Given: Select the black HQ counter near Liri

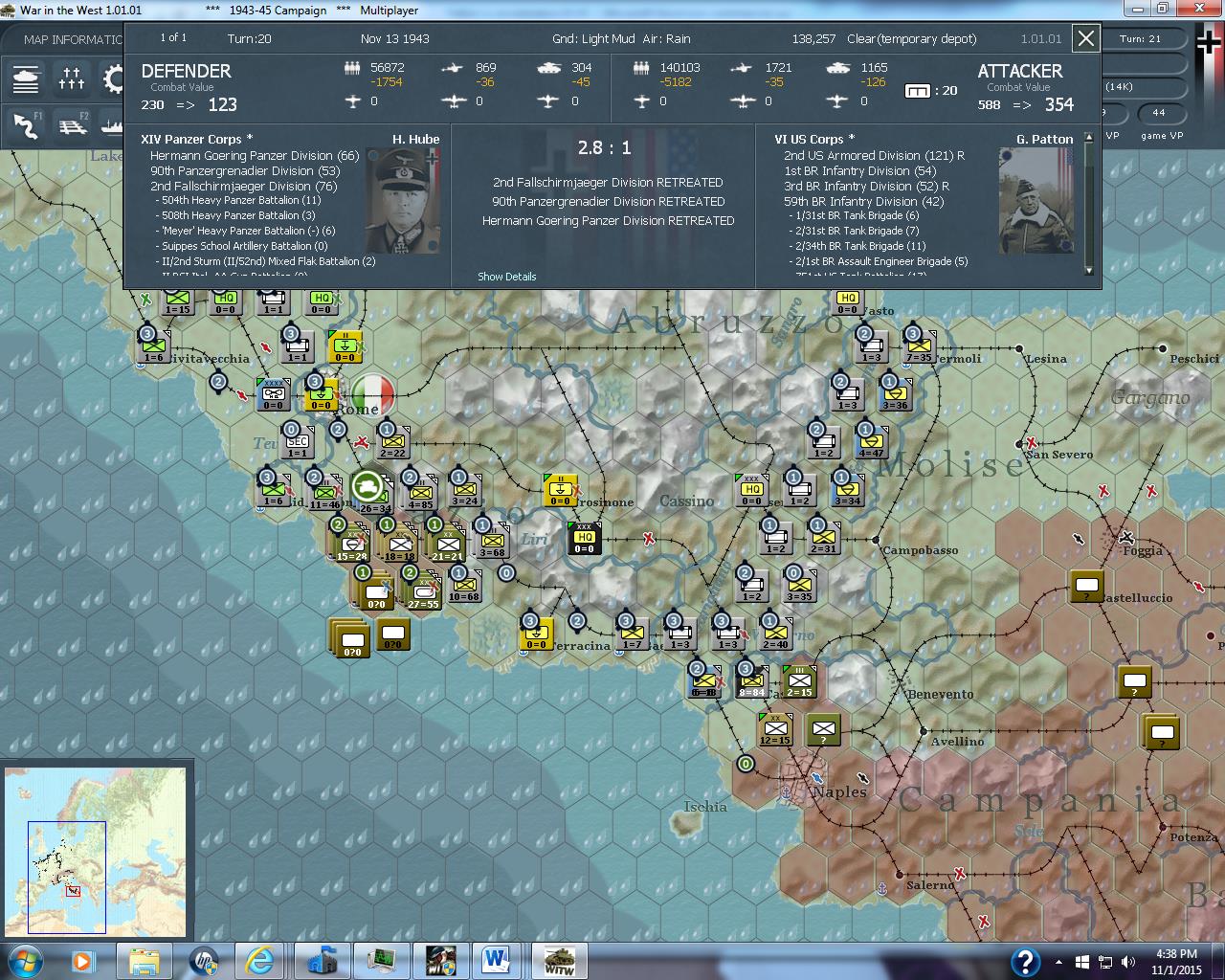Looking at the screenshot, I should tap(584, 538).
